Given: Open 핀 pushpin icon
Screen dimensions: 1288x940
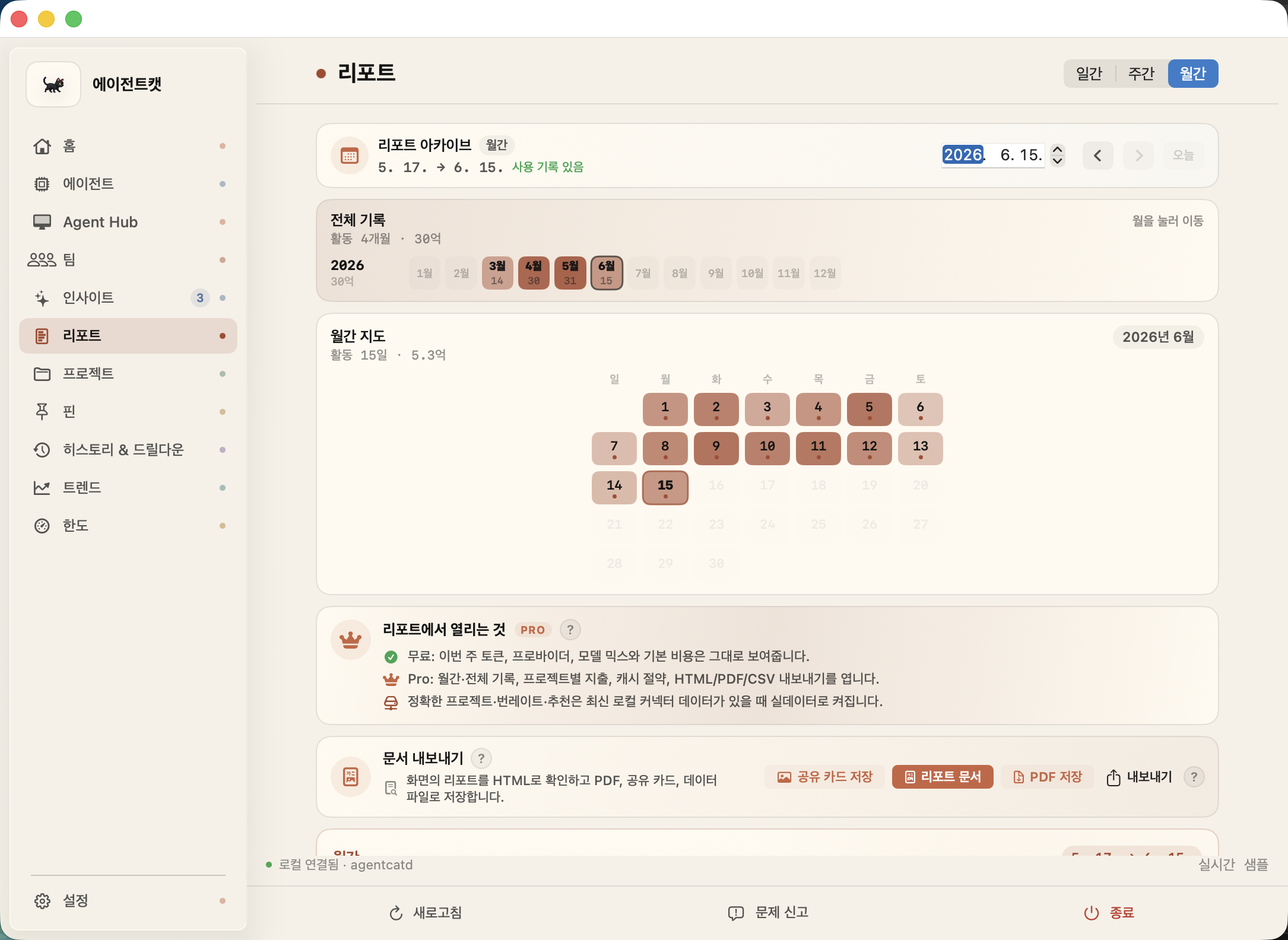Looking at the screenshot, I should pyautogui.click(x=42, y=412).
